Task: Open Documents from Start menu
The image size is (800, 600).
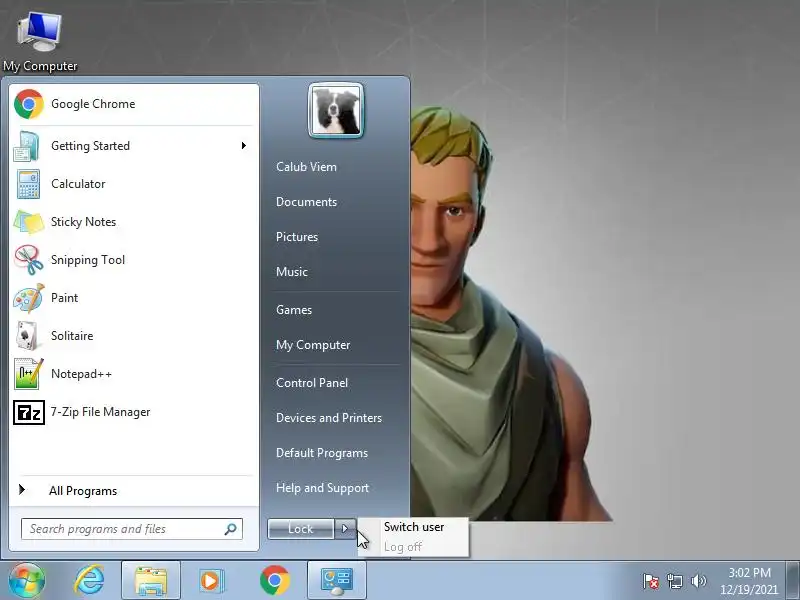Action: pyautogui.click(x=306, y=202)
